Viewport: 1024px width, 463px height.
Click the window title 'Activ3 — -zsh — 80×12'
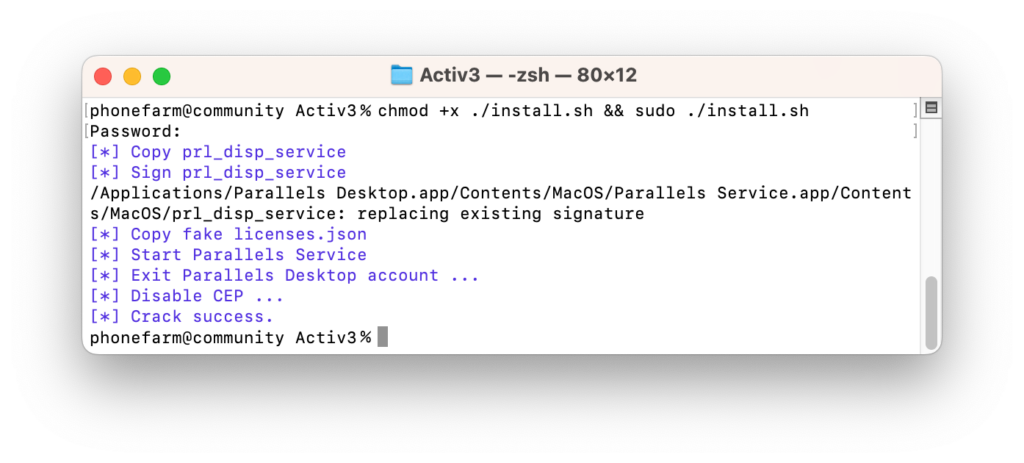coord(528,76)
